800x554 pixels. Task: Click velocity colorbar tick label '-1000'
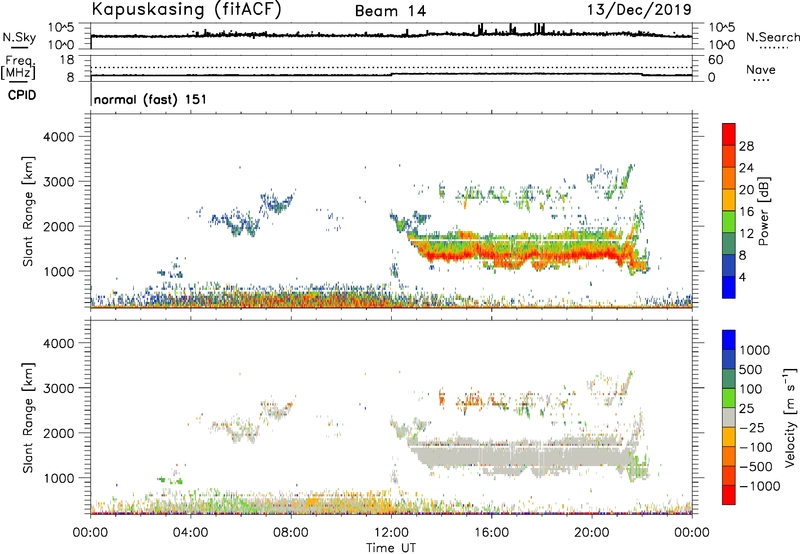click(759, 486)
